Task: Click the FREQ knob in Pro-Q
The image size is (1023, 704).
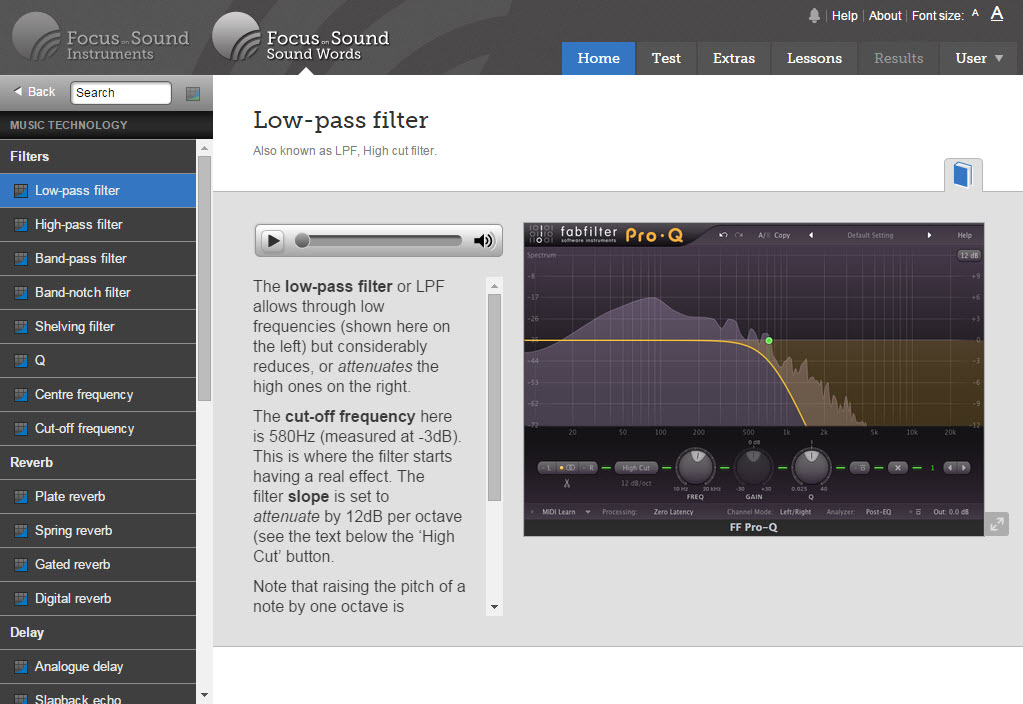Action: (x=696, y=467)
